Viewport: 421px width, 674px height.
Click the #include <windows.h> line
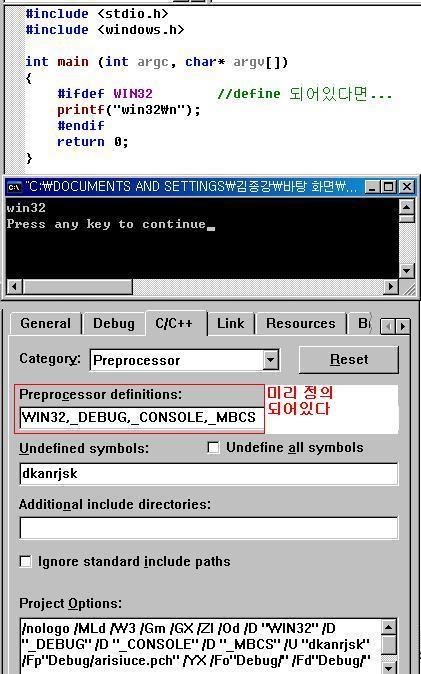point(104,30)
